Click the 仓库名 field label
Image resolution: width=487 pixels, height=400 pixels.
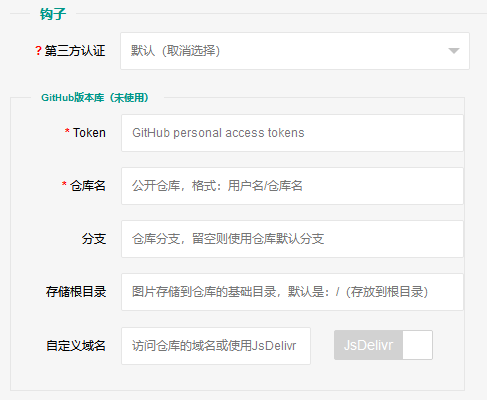[x=88, y=186]
